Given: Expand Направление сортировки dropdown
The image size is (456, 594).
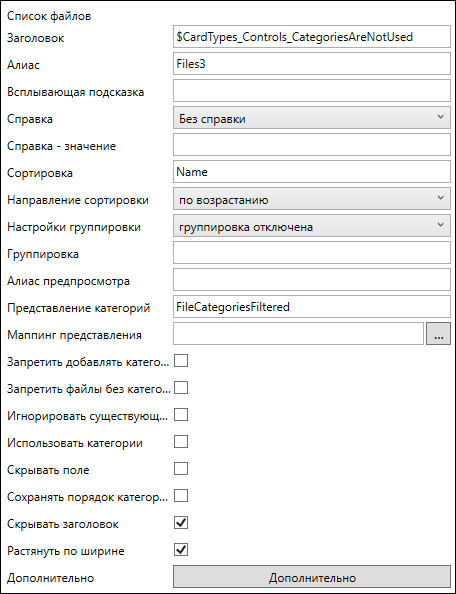Looking at the screenshot, I should click(312, 199).
